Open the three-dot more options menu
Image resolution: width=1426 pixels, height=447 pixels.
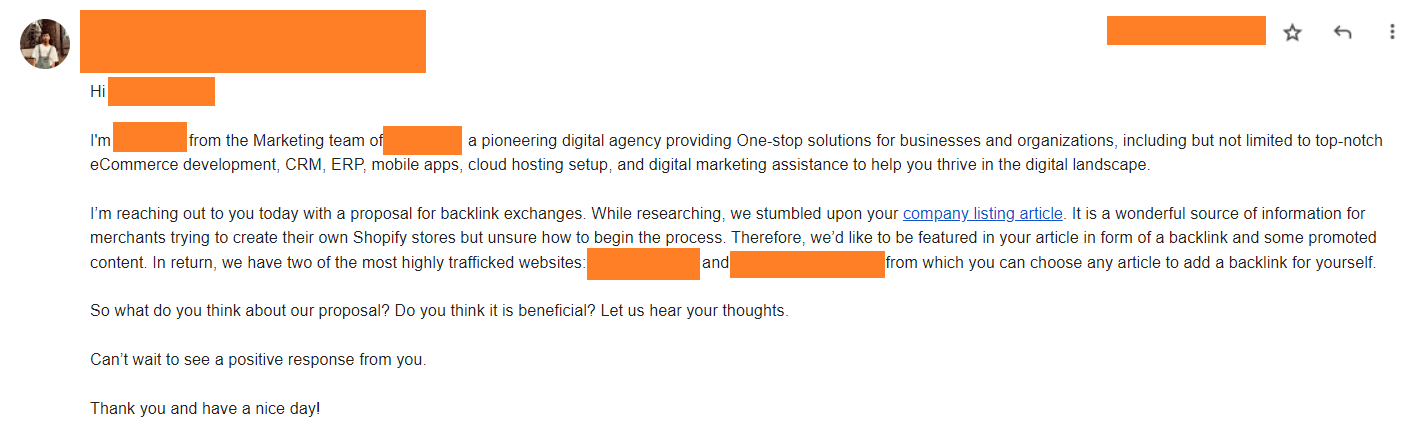click(x=1392, y=33)
